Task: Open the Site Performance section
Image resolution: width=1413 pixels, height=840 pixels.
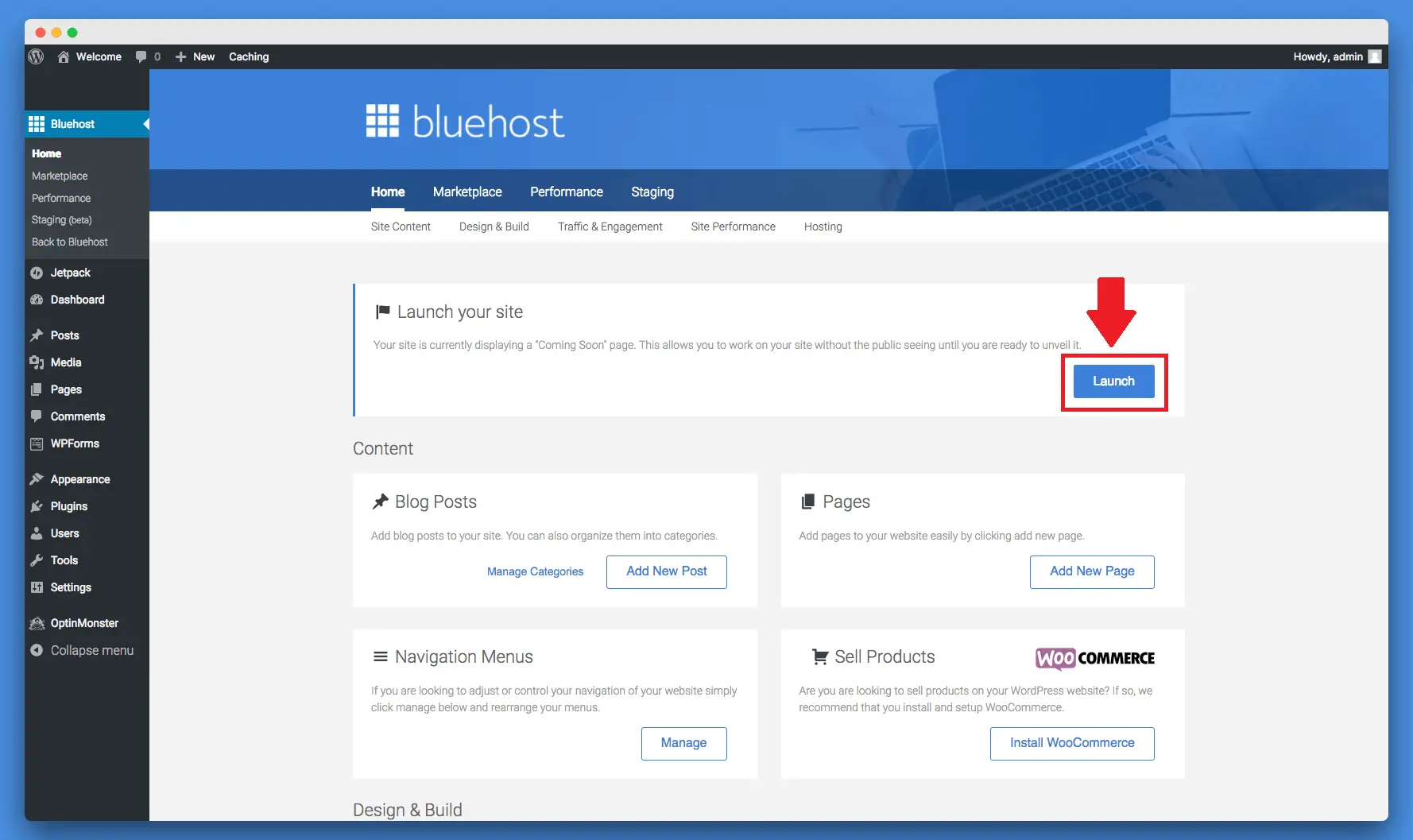Action: (733, 226)
